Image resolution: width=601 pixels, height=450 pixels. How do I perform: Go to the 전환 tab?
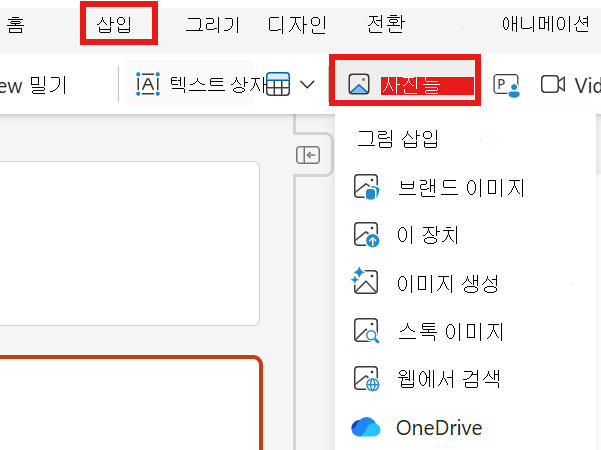386,24
